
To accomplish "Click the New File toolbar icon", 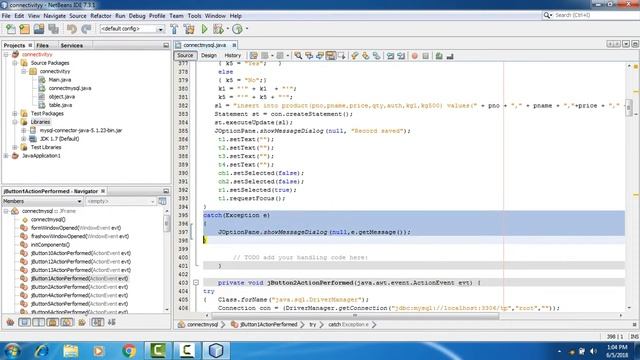I will coord(11,29).
